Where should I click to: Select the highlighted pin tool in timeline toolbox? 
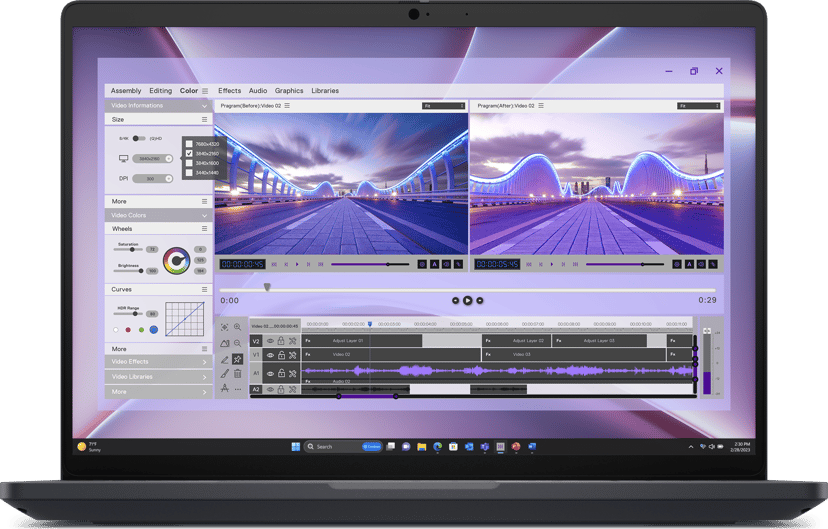click(238, 360)
